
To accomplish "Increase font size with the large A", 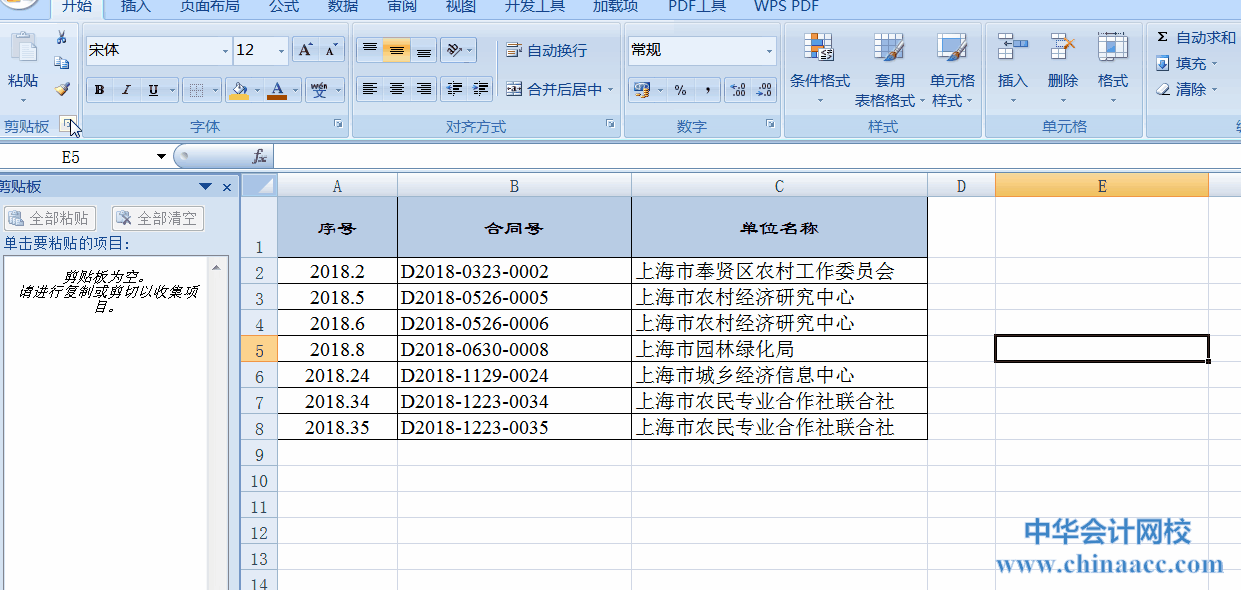I will click(x=306, y=50).
